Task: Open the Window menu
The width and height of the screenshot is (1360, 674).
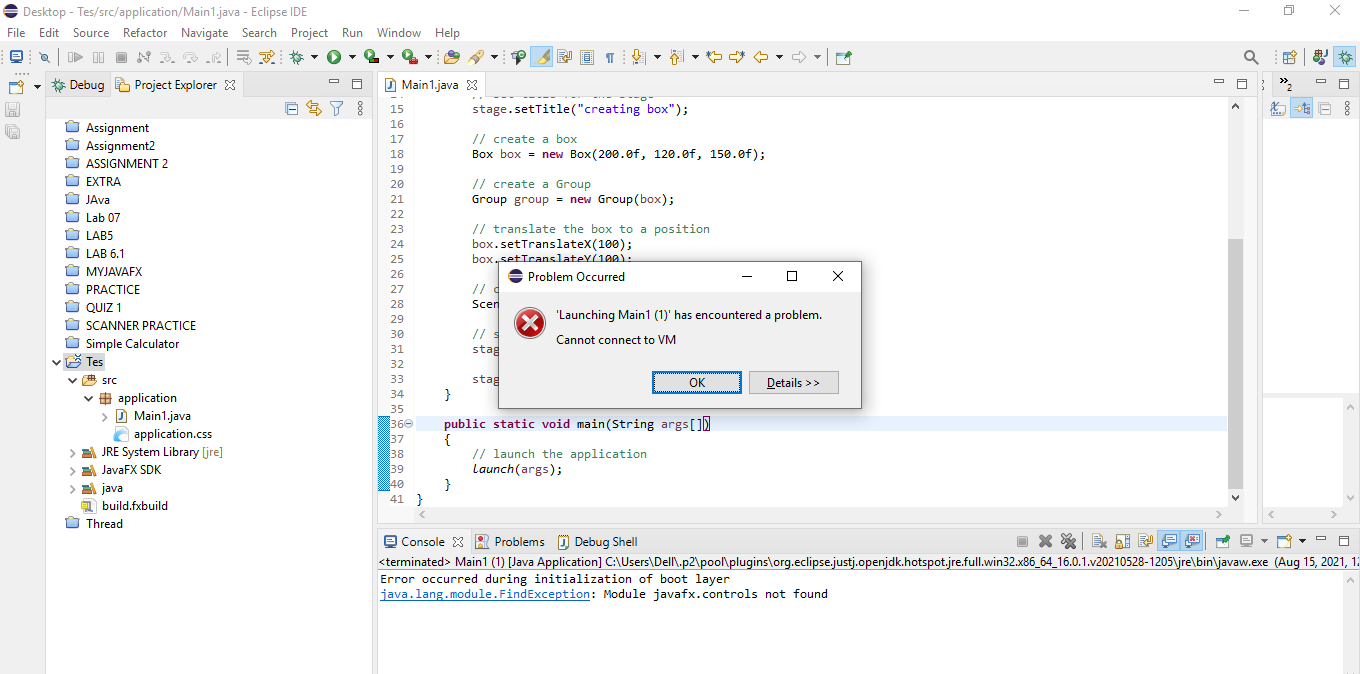Action: coord(399,32)
